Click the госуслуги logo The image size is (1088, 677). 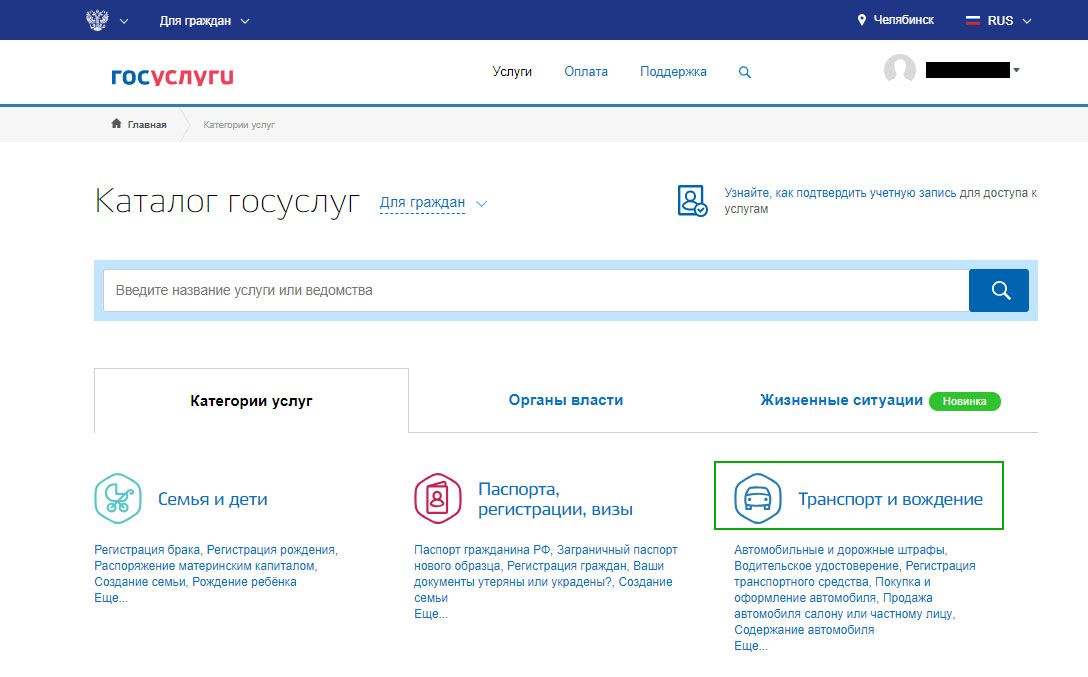[x=172, y=76]
